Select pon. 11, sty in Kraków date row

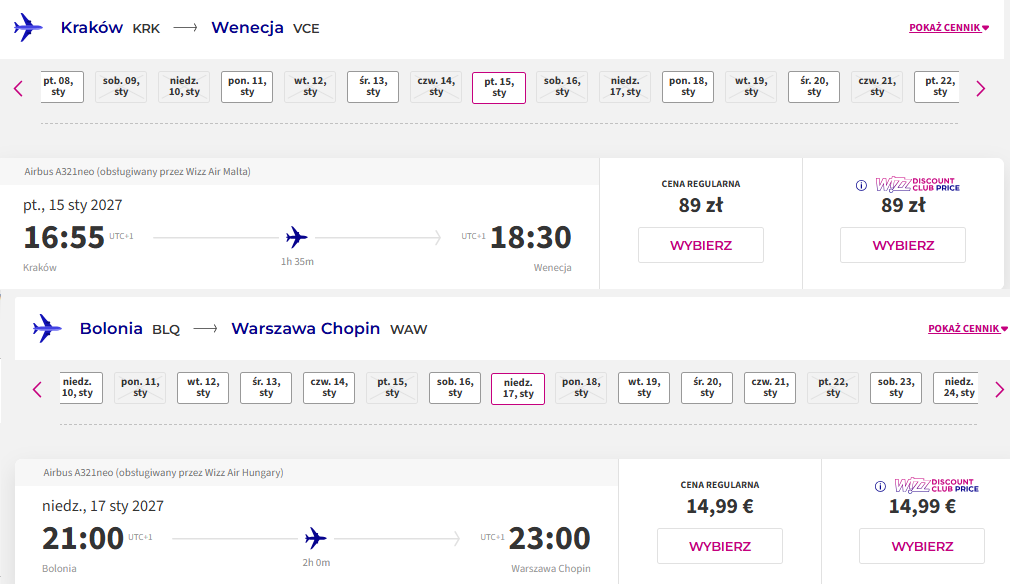pos(247,87)
